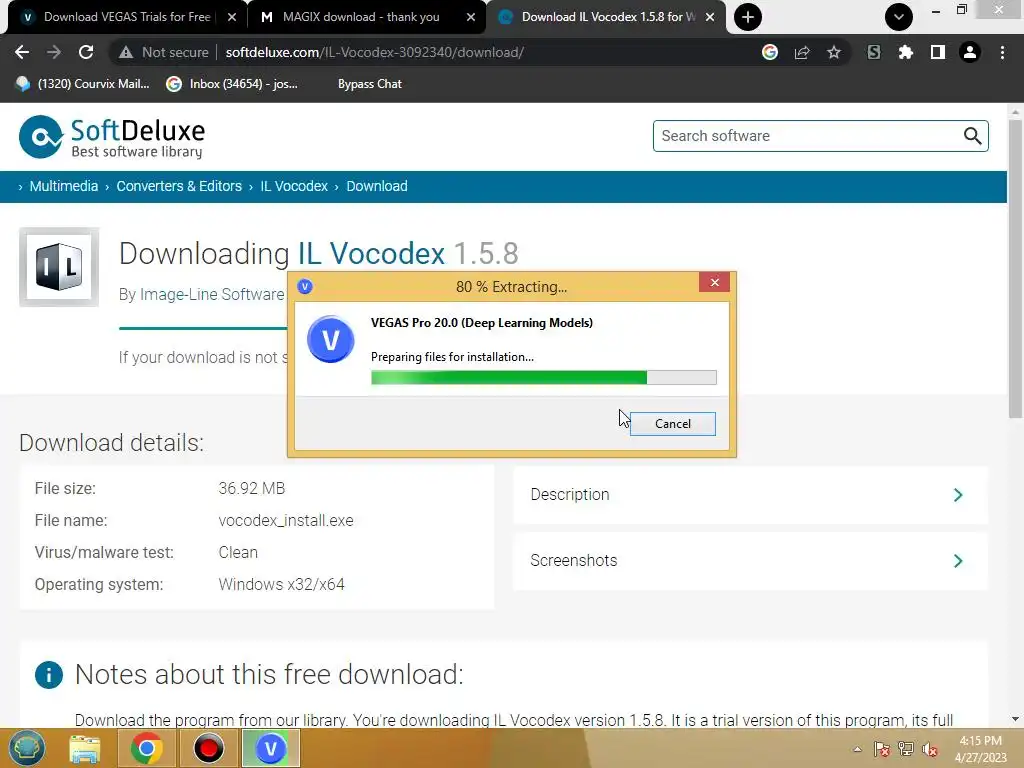The height and width of the screenshot is (768, 1024).
Task: Reload the SoftDeluxe page
Action: point(86,52)
